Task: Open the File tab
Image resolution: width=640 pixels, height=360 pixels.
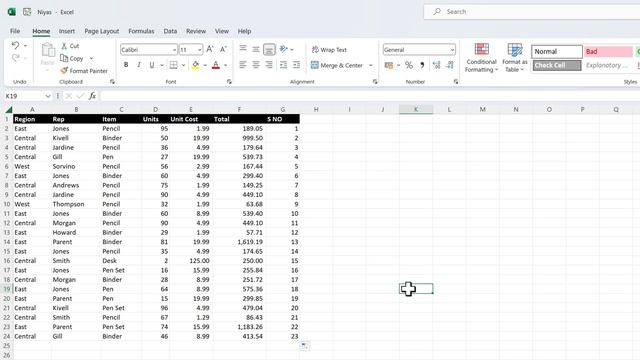Action: tap(15, 31)
